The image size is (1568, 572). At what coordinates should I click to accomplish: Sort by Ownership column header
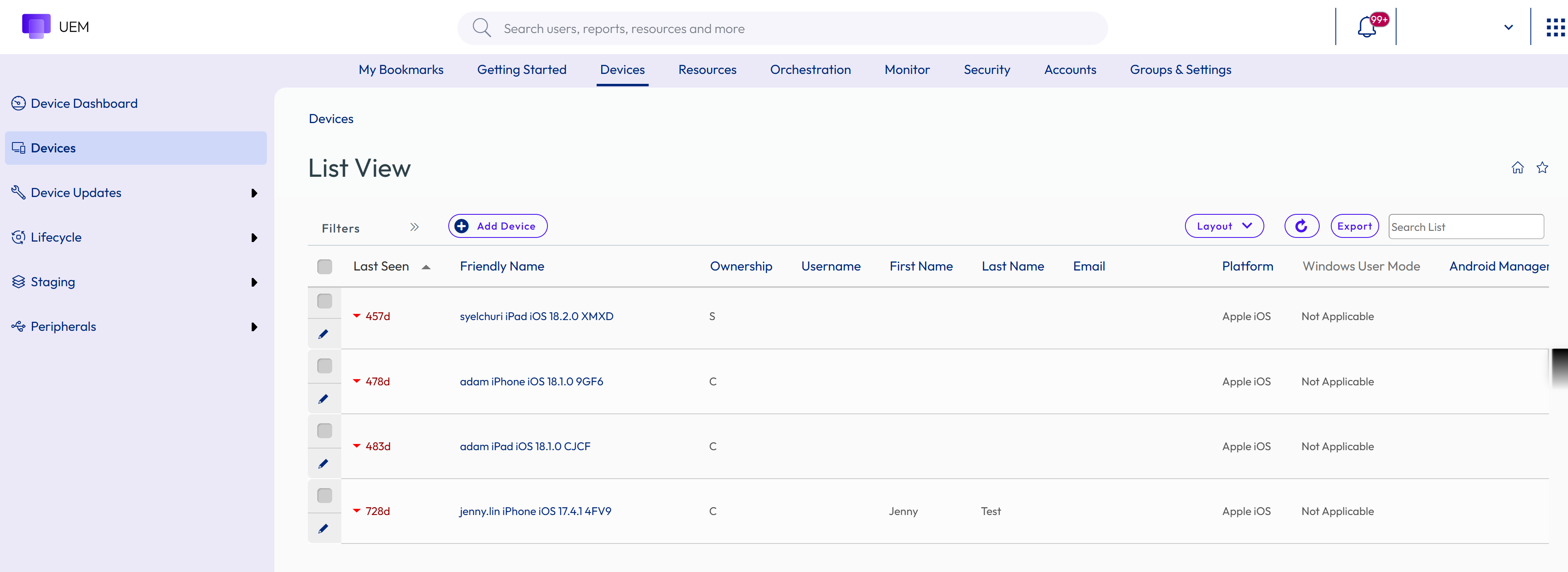point(741,266)
